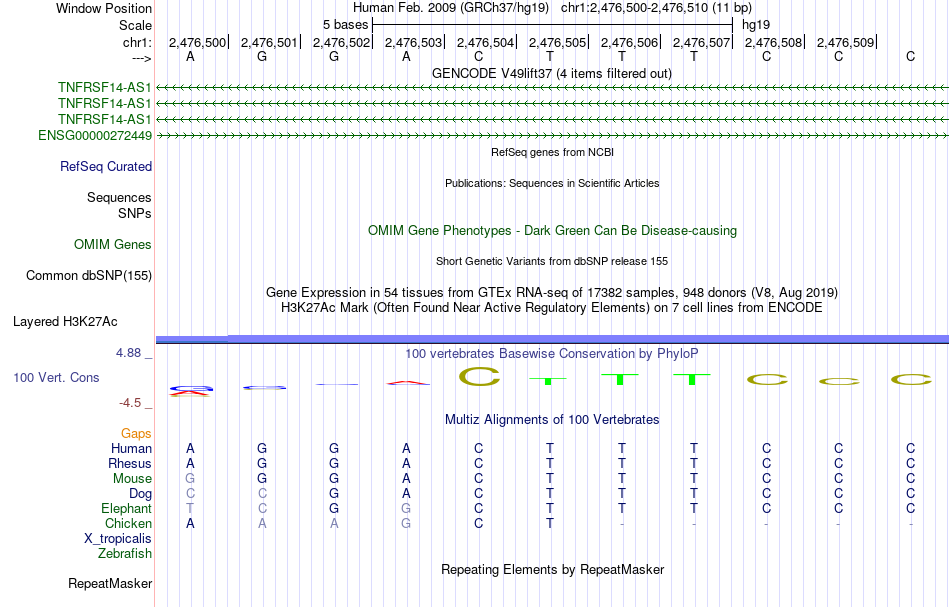Click the Elephant row's faded G base
This screenshot has height=607, width=950.
coord(406,508)
